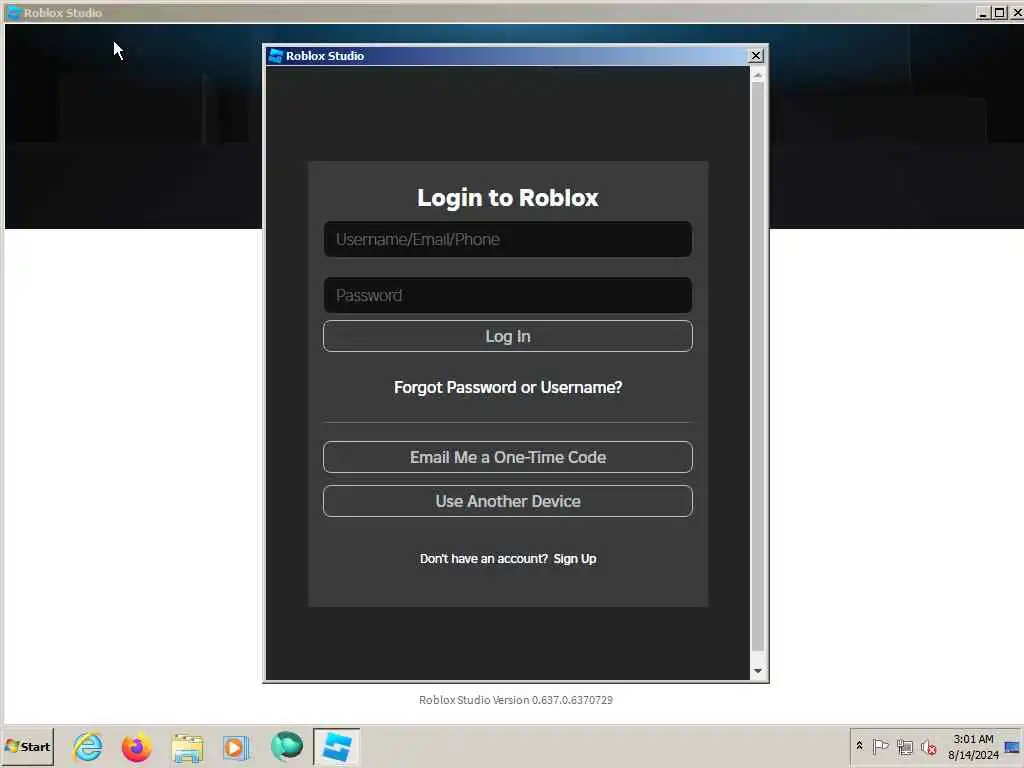The image size is (1024, 768).
Task: Open the Sign Up link
Action: coord(575,558)
